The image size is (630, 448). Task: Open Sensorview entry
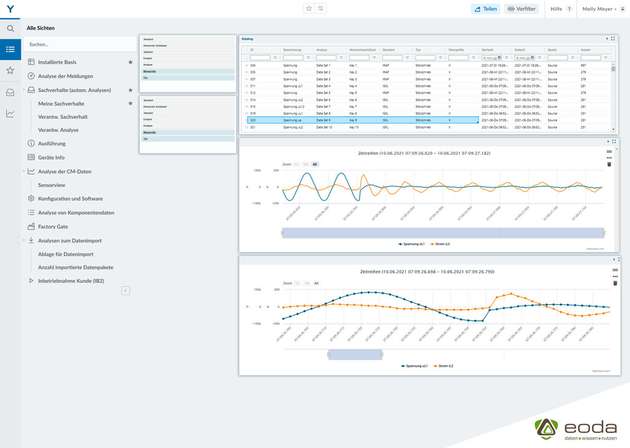tap(51, 185)
